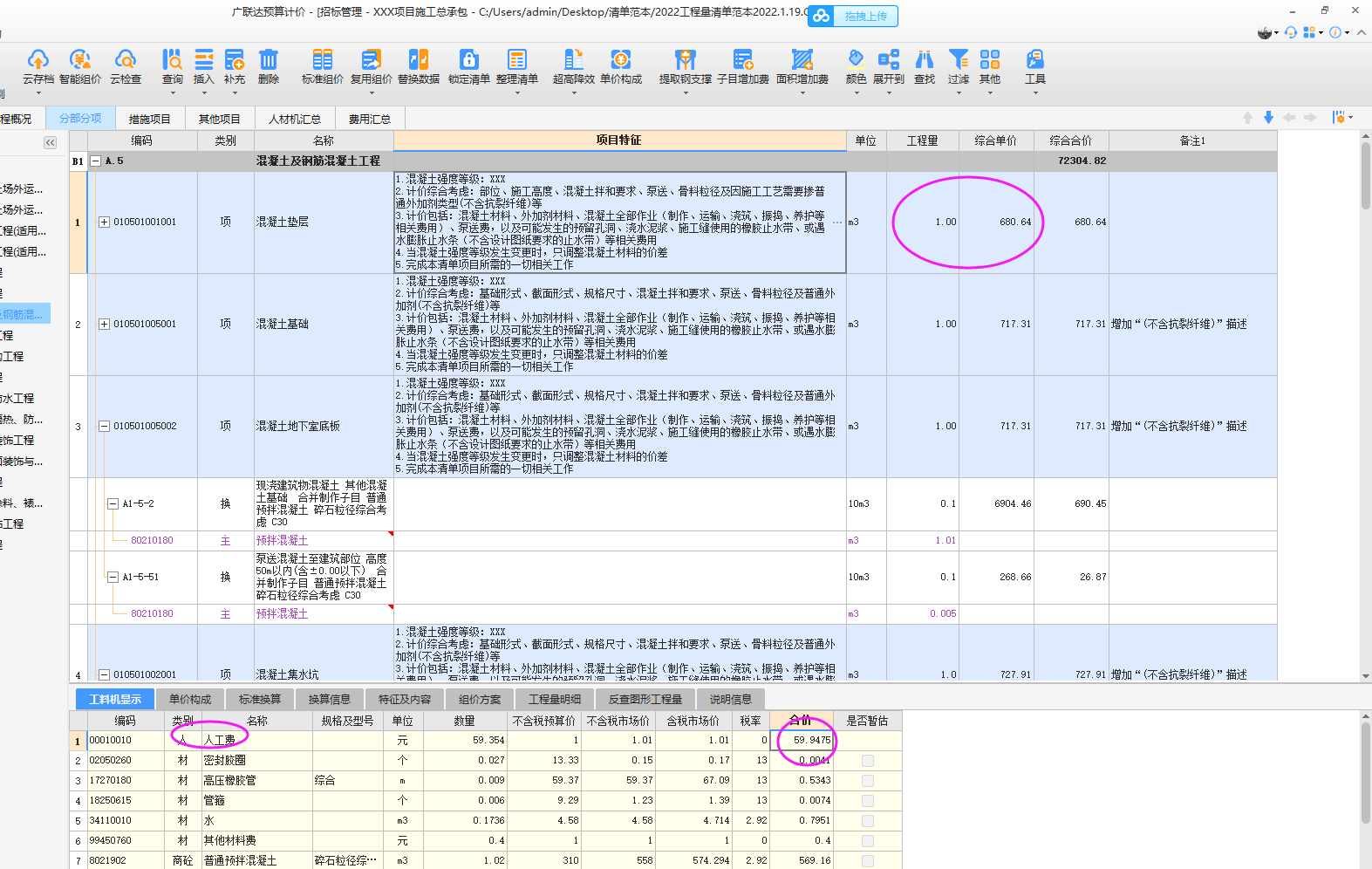Screen dimensions: 1372x869
Task: Toggle 是否暂估 checkbox for 普通预拌混凝土
Action: pos(867,860)
